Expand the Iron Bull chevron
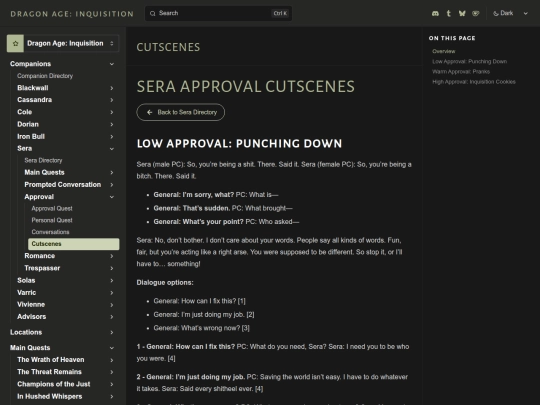Viewport: 540px width, 405px height. click(x=112, y=137)
